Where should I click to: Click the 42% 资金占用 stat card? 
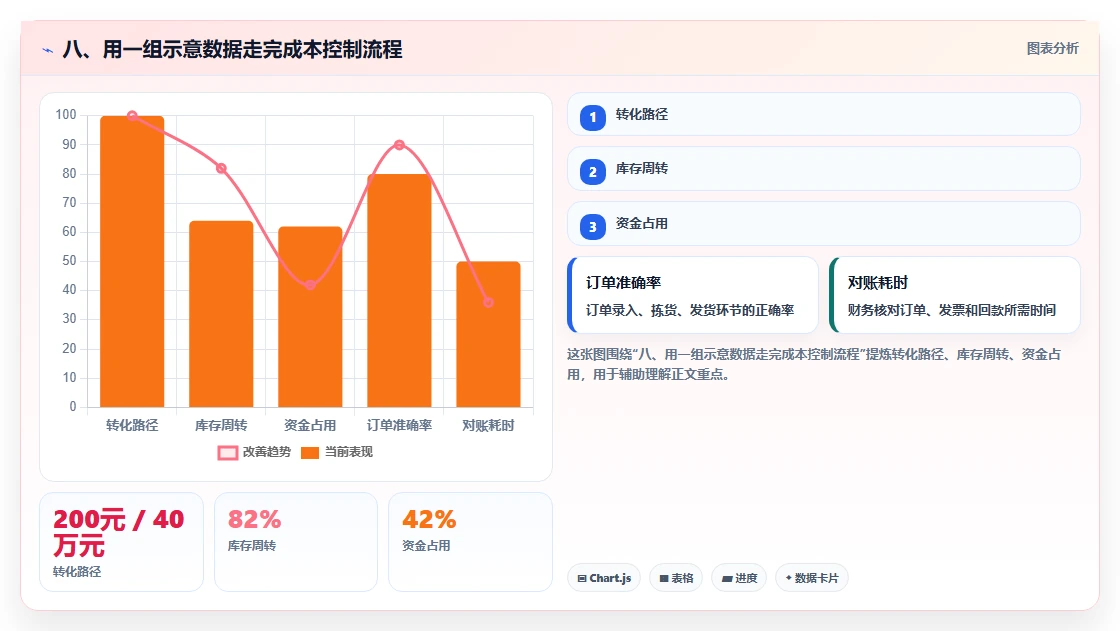tap(470, 542)
